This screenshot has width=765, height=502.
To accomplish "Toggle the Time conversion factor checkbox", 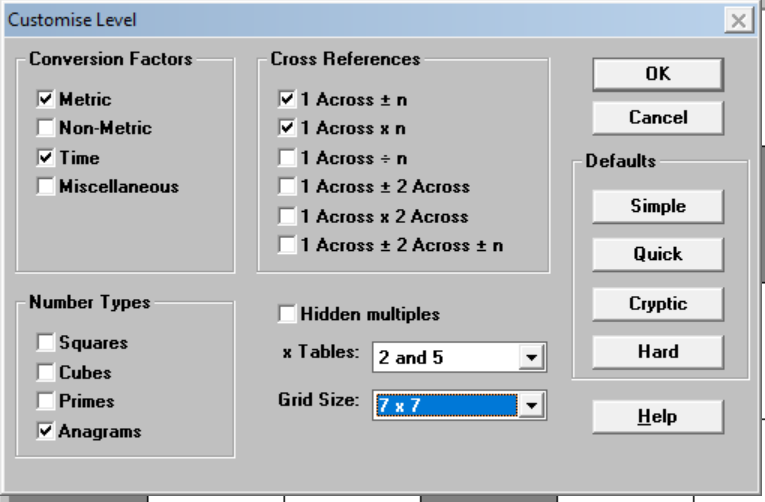I will pyautogui.click(x=46, y=158).
